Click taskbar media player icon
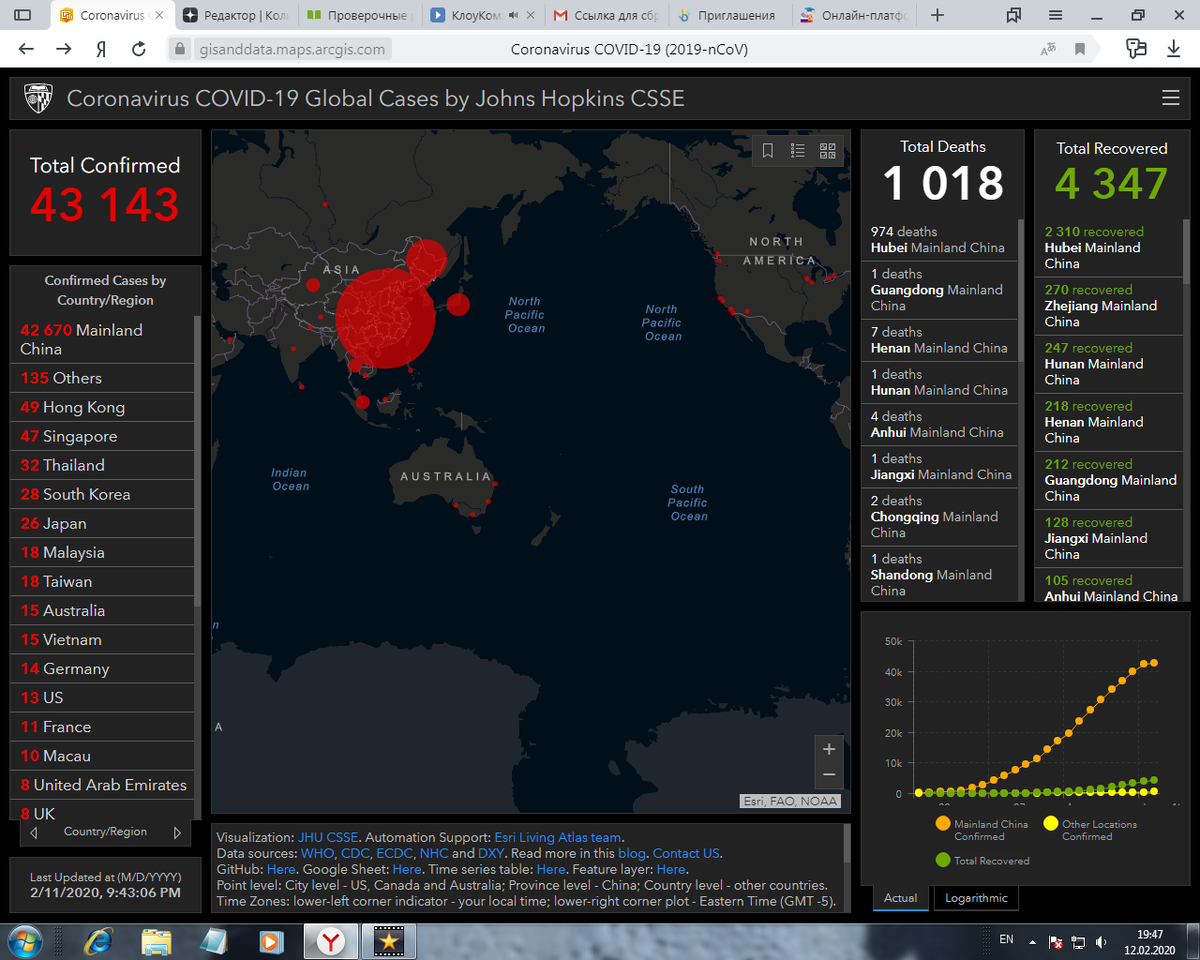1200x960 pixels. click(271, 941)
